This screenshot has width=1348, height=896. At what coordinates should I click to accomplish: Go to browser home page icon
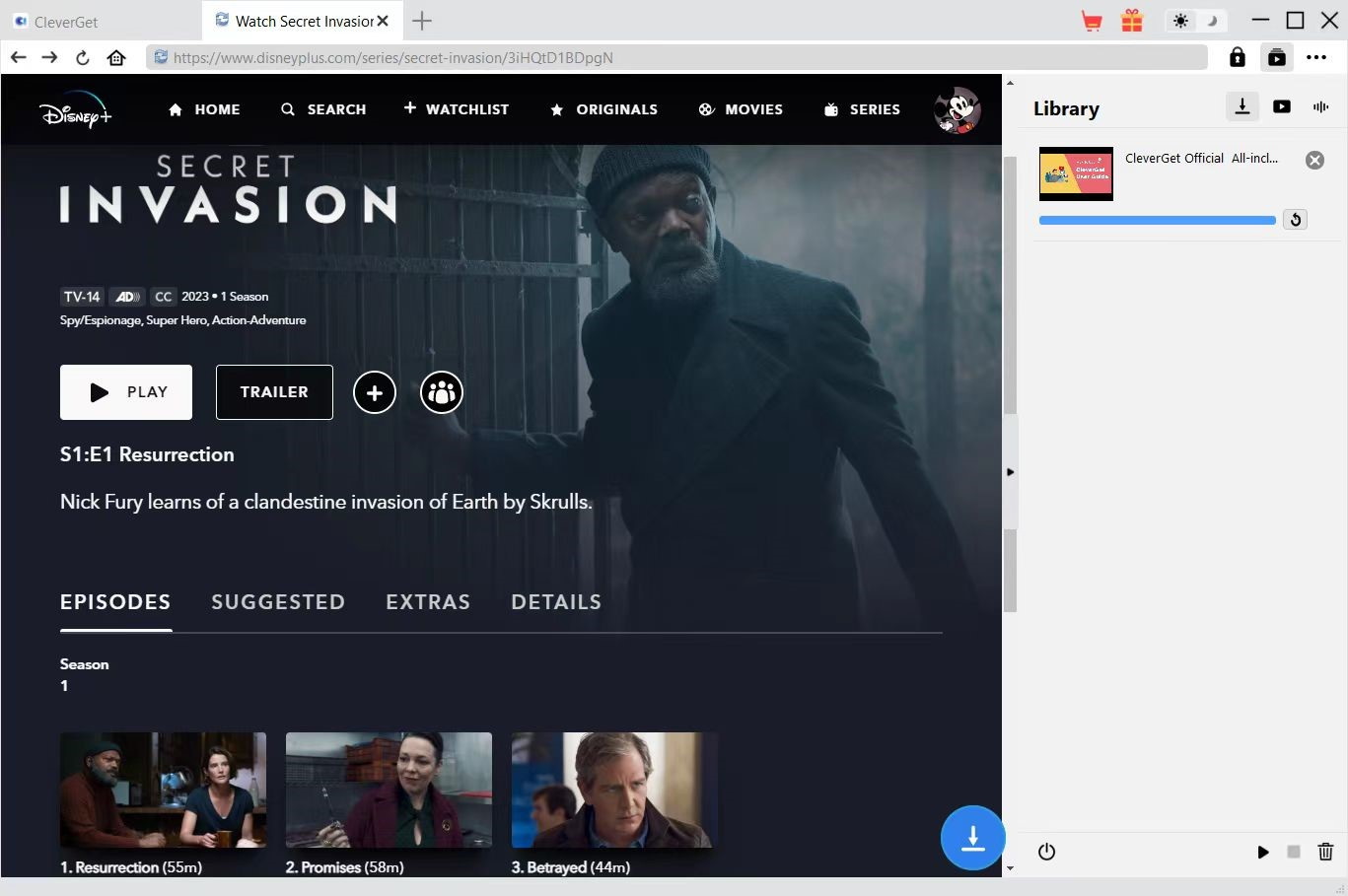coord(116,58)
